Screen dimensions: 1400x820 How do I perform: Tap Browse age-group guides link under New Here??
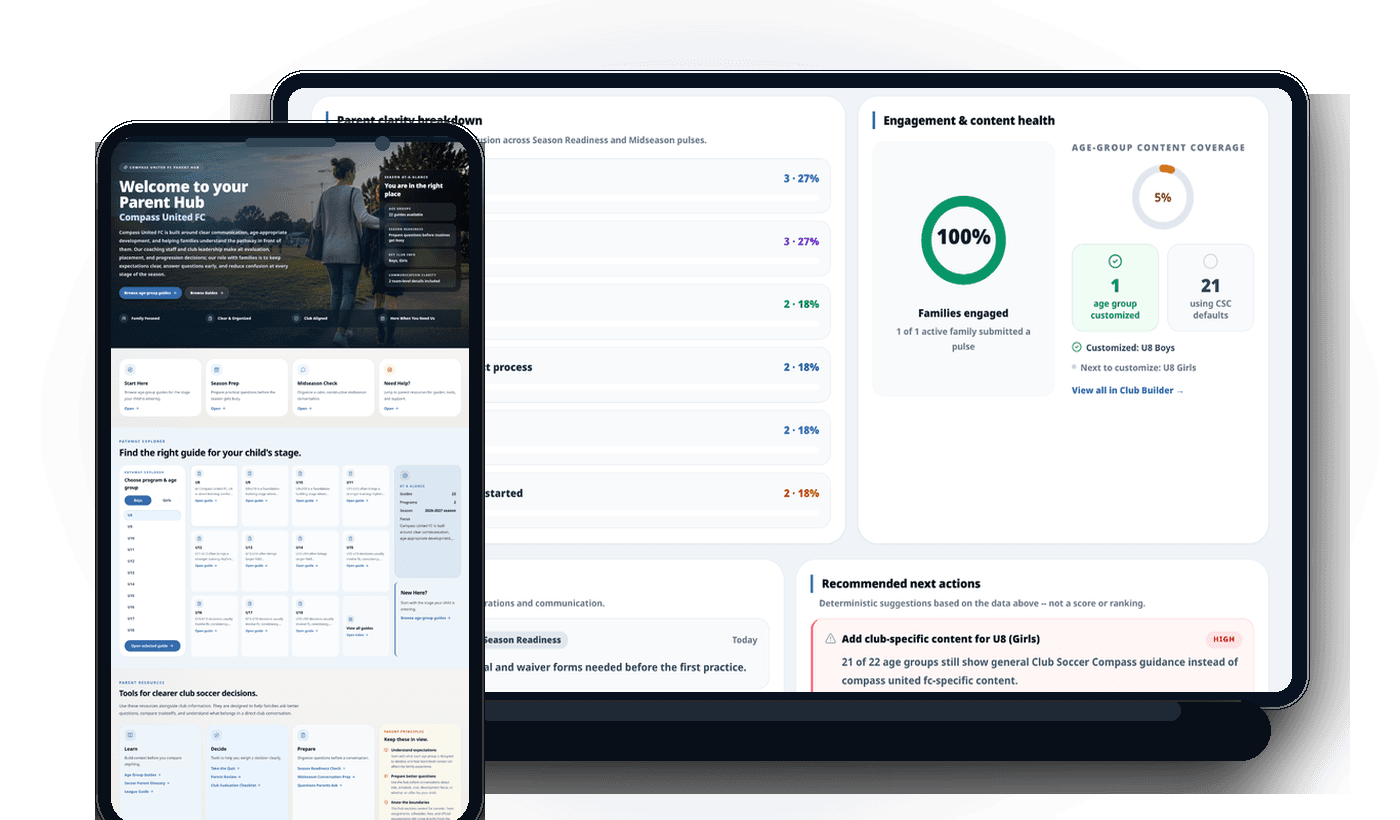tap(425, 618)
